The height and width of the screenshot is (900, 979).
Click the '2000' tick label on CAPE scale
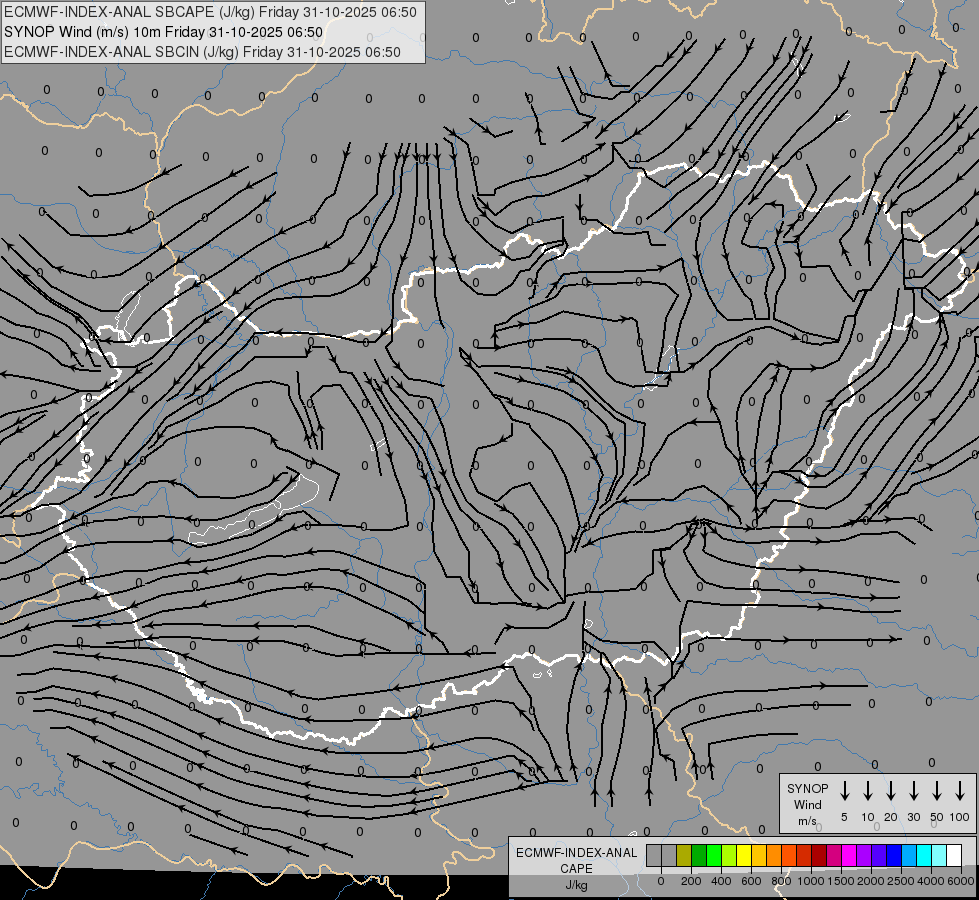click(x=871, y=881)
